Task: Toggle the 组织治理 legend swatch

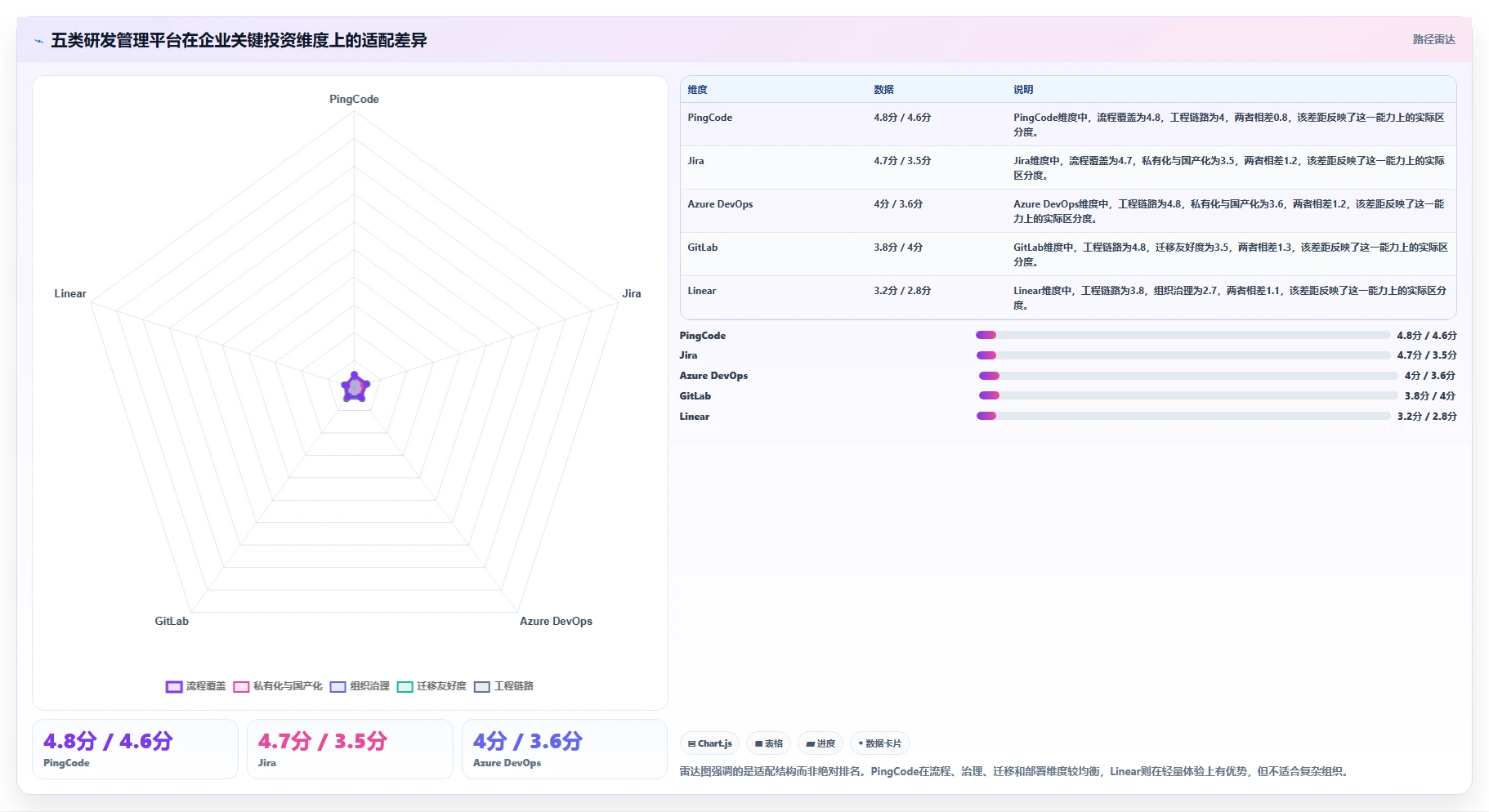Action: 338,687
